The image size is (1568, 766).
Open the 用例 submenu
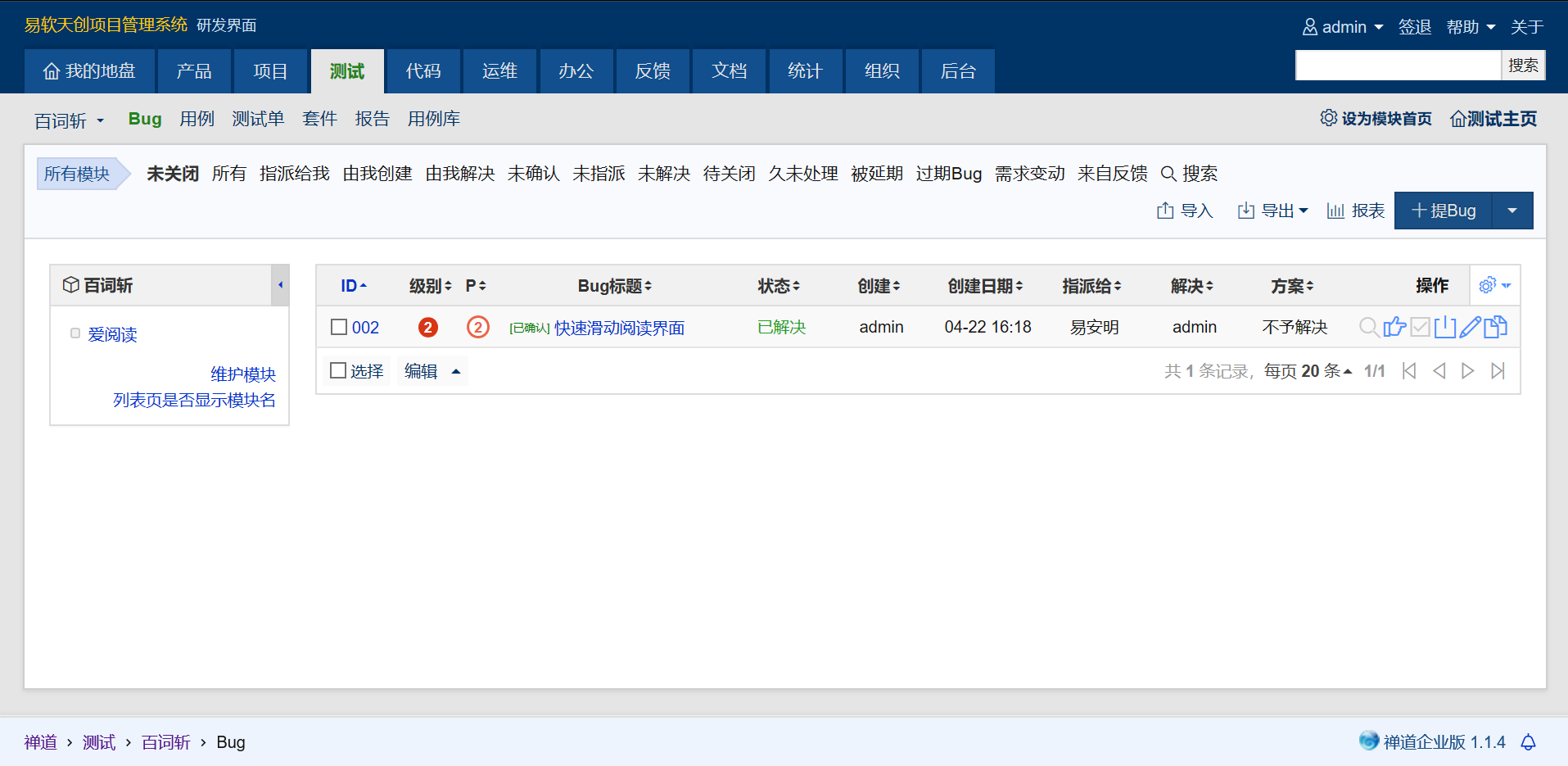(197, 119)
